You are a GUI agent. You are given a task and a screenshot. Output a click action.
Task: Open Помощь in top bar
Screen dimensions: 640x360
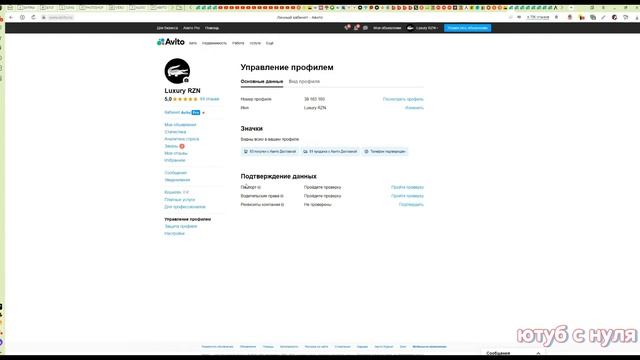pos(212,28)
